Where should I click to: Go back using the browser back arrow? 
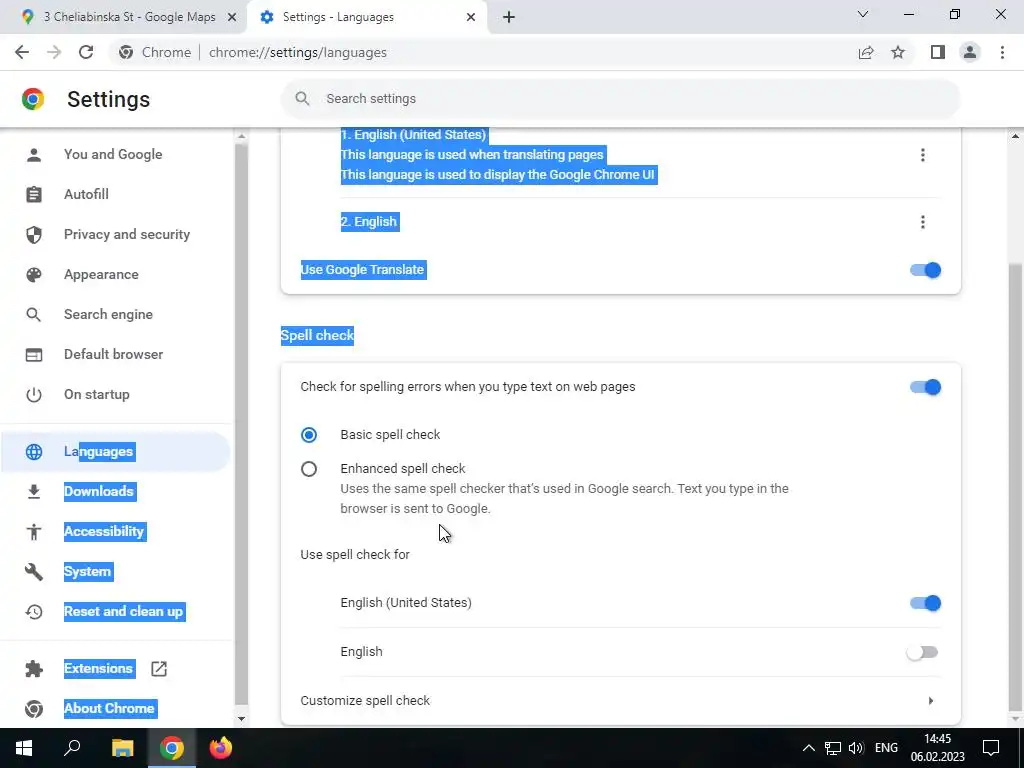[x=22, y=52]
